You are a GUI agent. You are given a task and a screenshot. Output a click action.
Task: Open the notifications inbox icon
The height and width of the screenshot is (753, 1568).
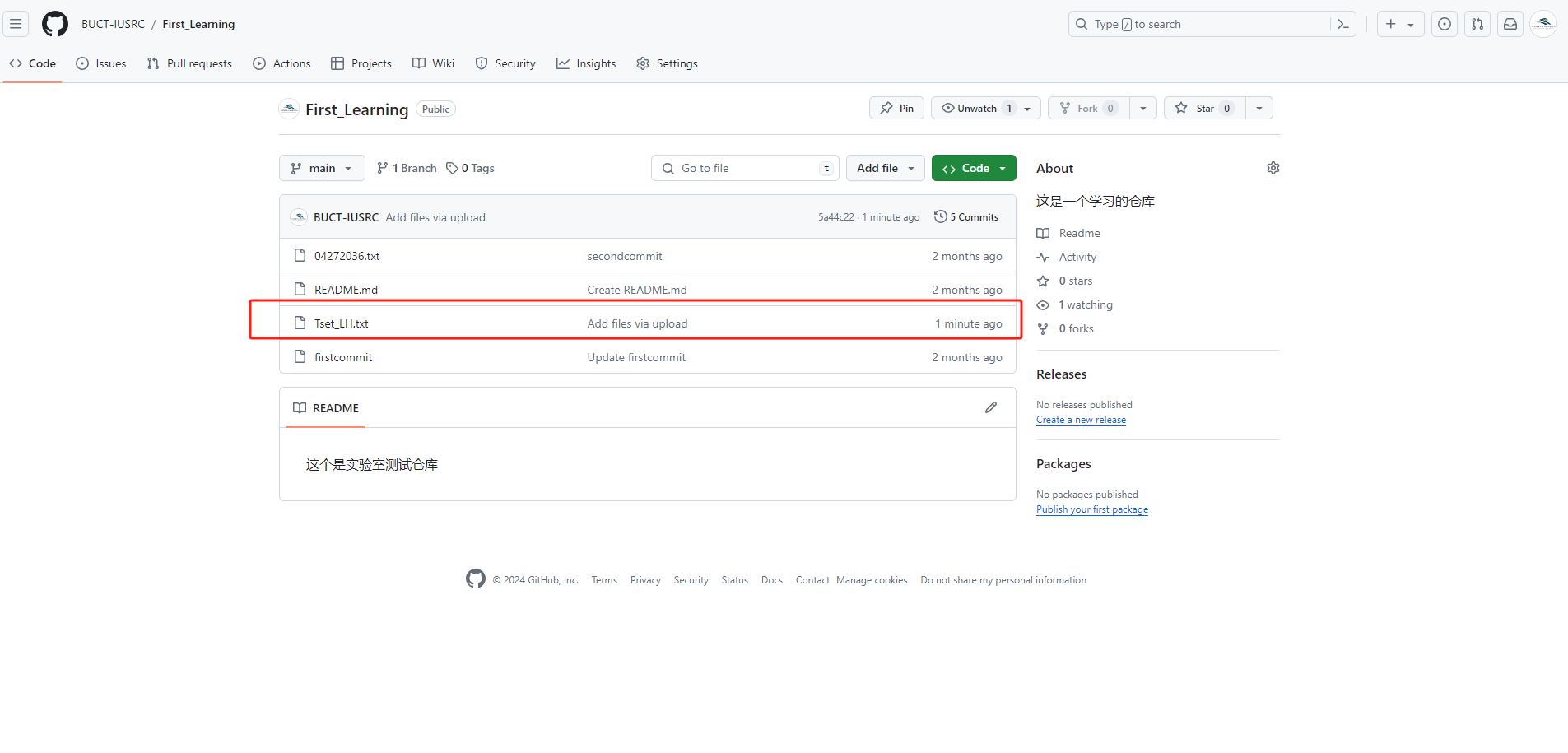[x=1510, y=24]
